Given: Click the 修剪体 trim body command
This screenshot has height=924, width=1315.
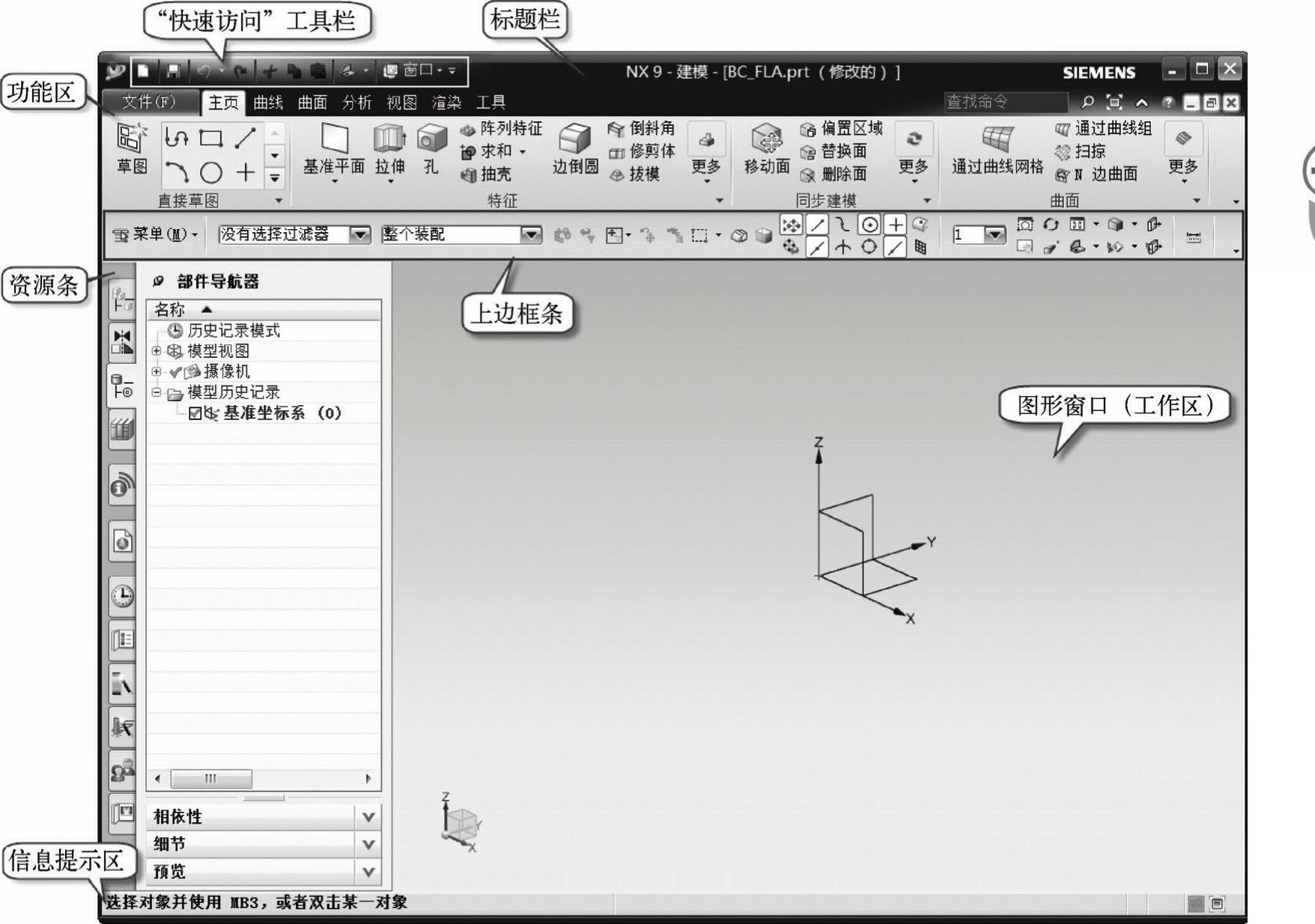Looking at the screenshot, I should point(641,151).
